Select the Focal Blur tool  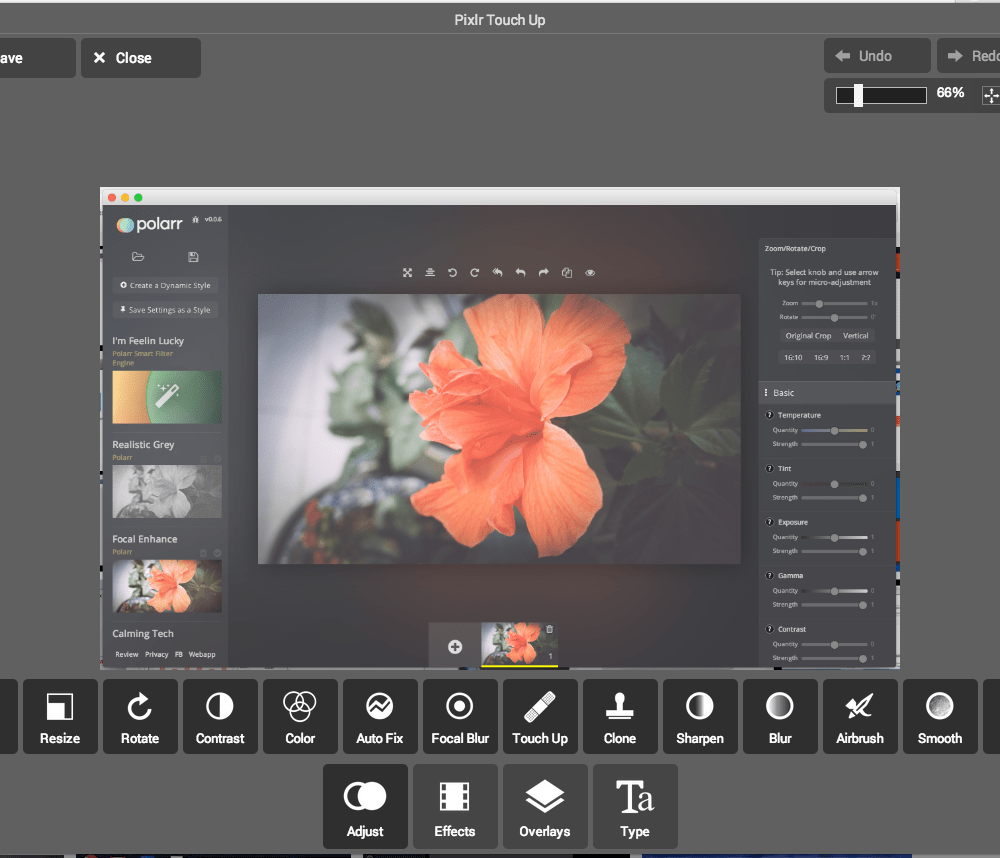click(460, 716)
